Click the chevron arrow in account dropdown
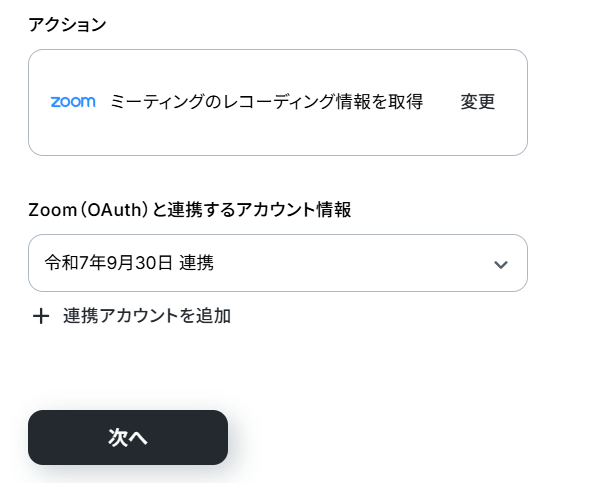Viewport: 609px width, 483px height. 501,264
